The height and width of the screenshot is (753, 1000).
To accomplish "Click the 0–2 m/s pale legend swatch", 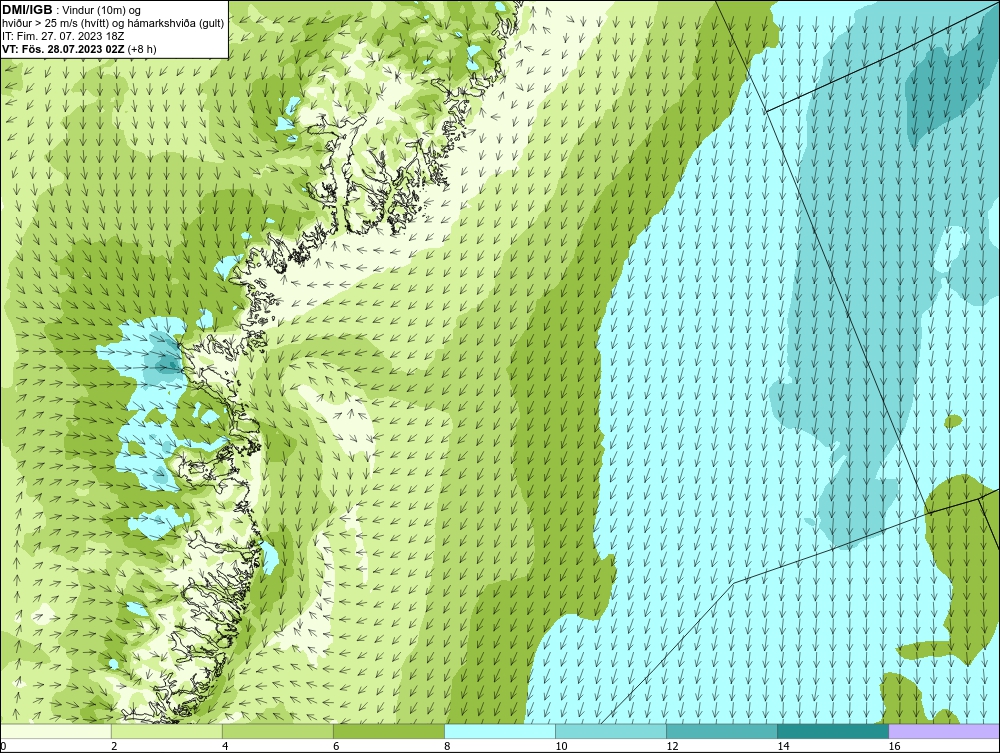I will pyautogui.click(x=56, y=731).
